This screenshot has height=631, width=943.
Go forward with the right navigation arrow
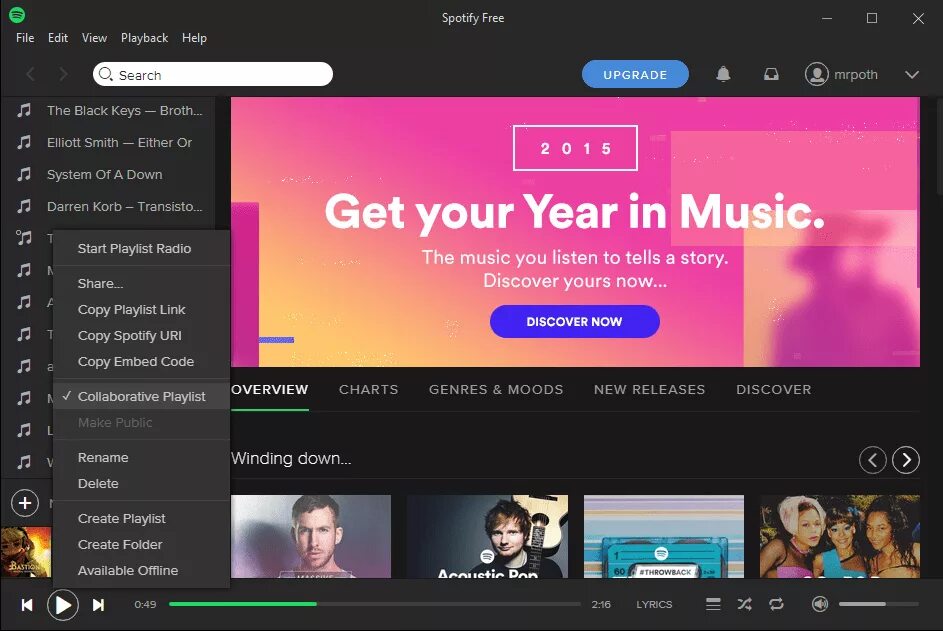tap(63, 74)
